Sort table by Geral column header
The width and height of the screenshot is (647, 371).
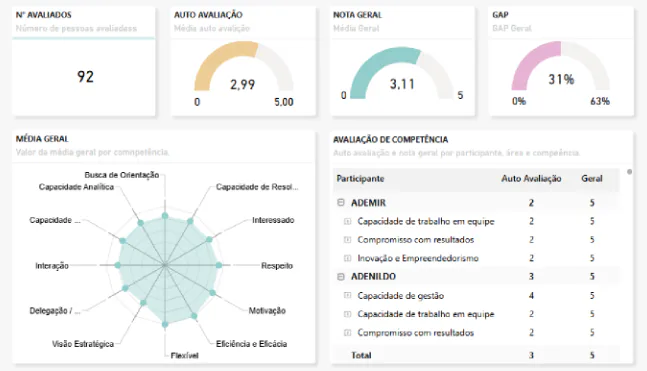point(592,179)
